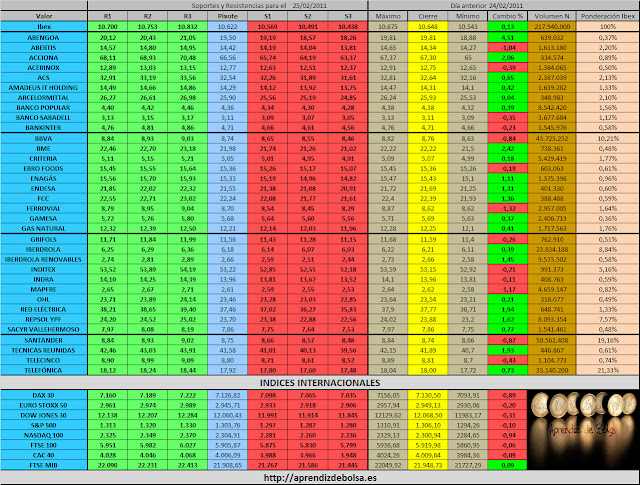Select the 'Ibex' row name cell
The width and height of the screenshot is (640, 485).
44,27
